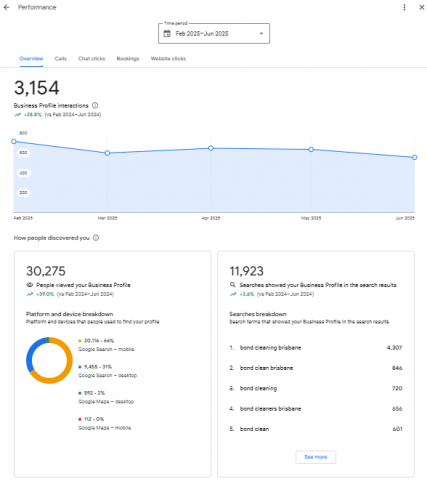Viewport: 427px width, 500px height.
Task: Go back using the arrow icon
Action: tap(7, 7)
